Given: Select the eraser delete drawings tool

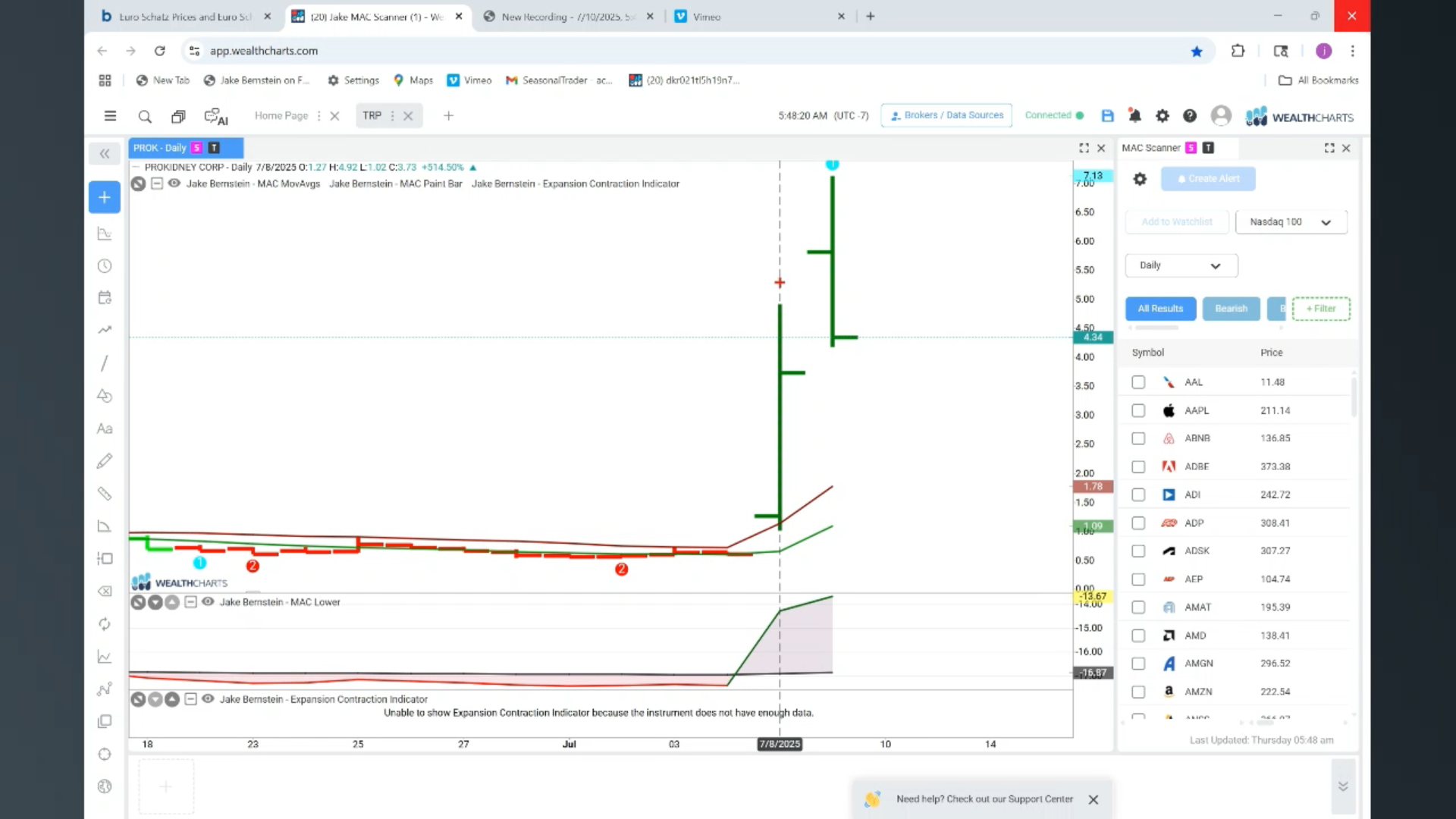Looking at the screenshot, I should point(105,591).
